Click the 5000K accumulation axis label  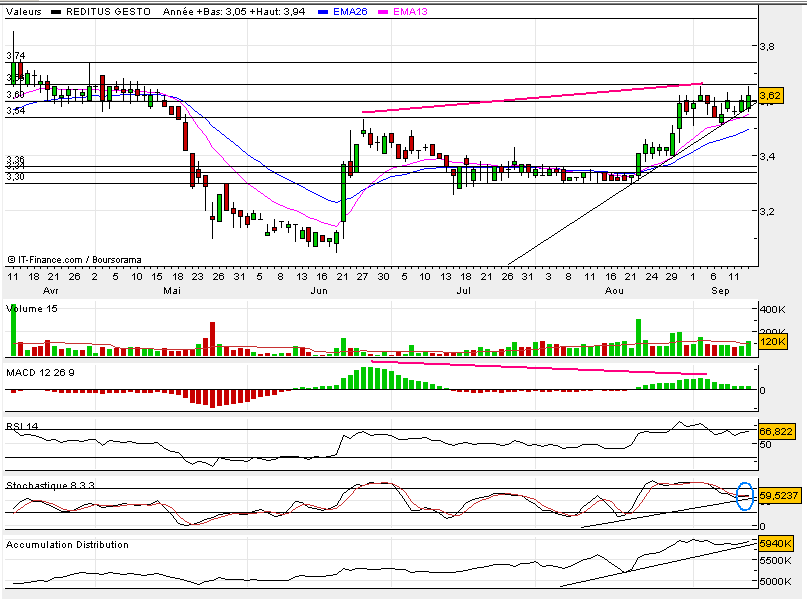(x=775, y=581)
